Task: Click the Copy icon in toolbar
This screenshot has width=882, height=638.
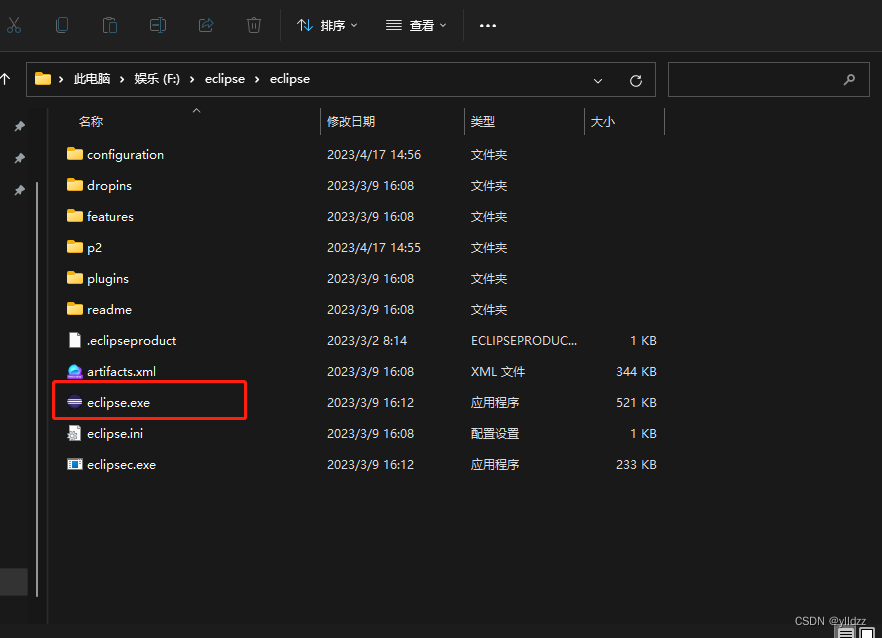Action: click(62, 25)
